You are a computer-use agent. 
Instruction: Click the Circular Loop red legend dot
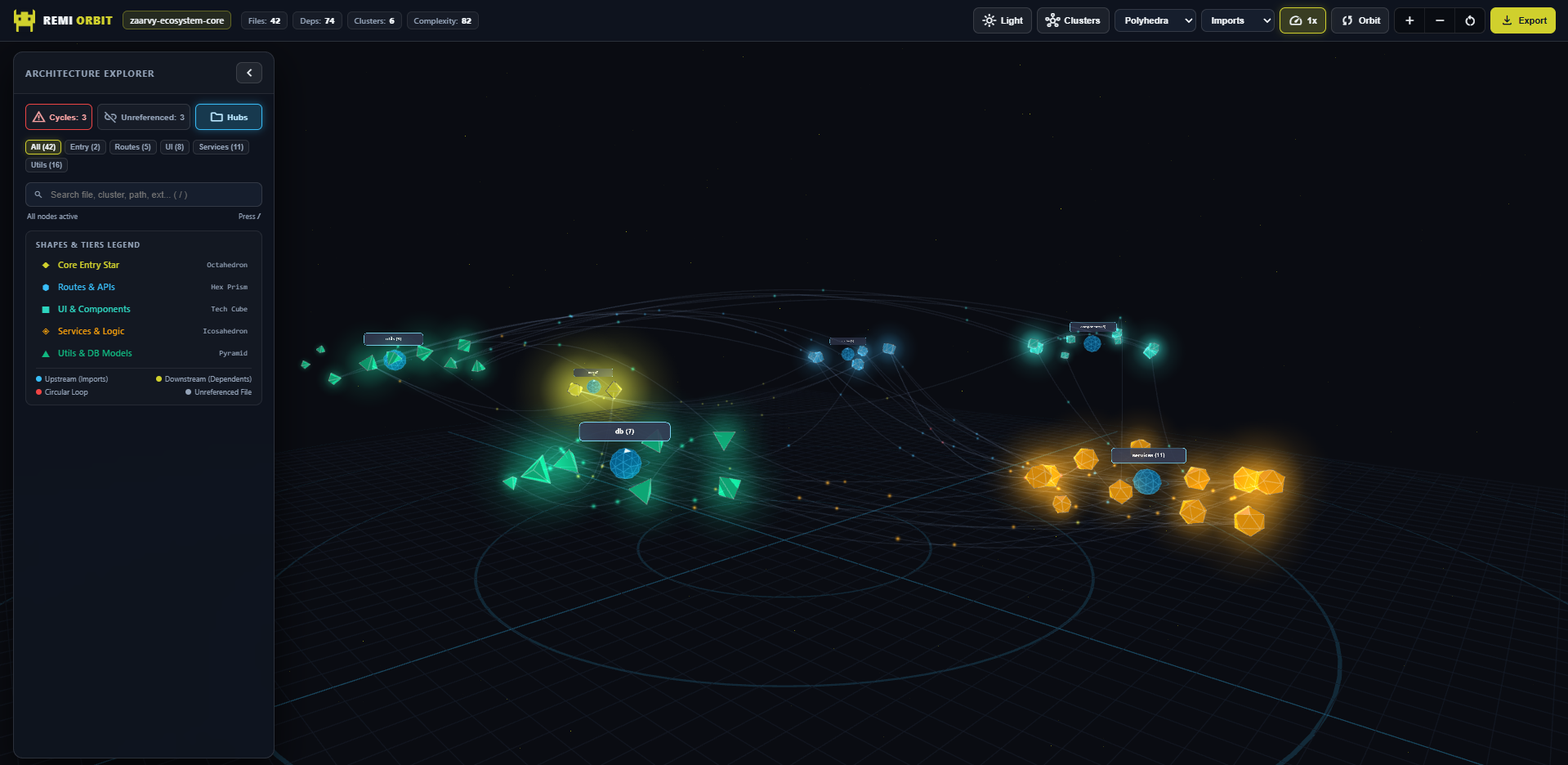(x=38, y=392)
